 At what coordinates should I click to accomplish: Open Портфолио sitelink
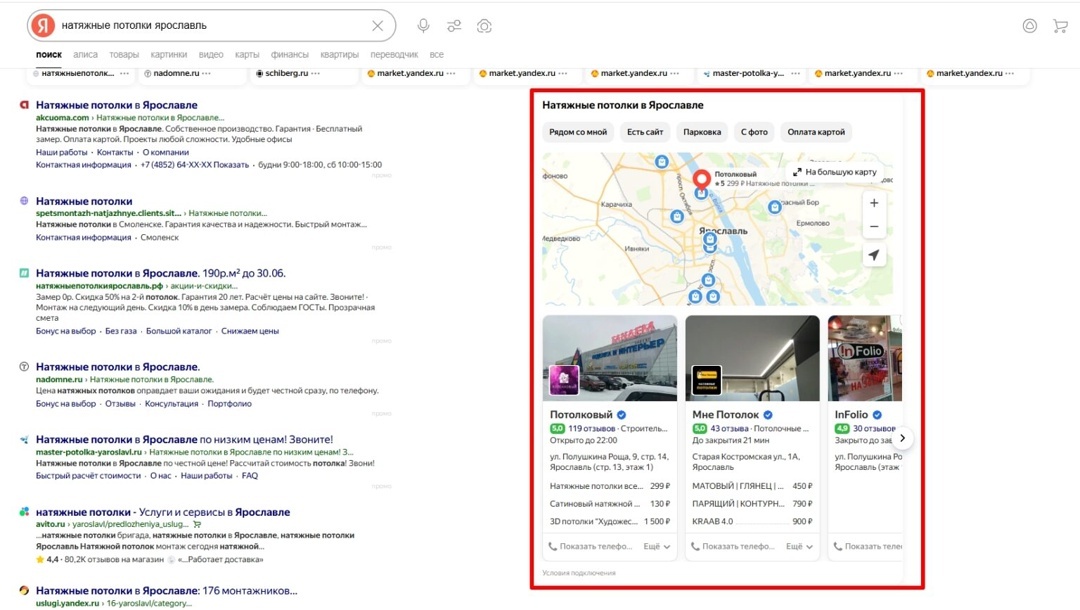click(x=229, y=404)
